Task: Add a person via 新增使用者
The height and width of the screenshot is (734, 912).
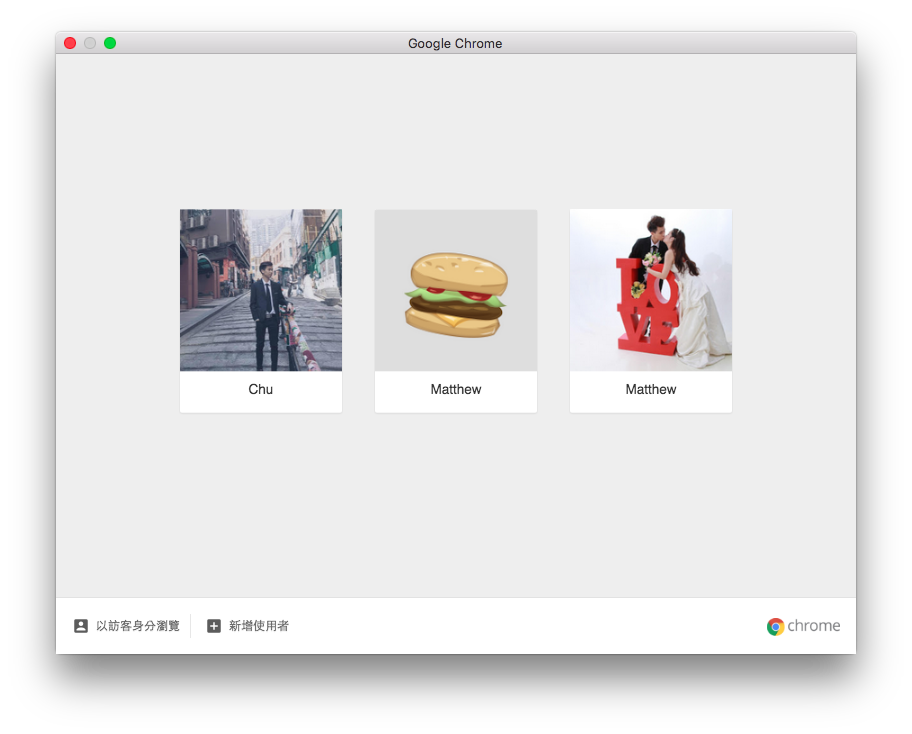Action: [259, 626]
